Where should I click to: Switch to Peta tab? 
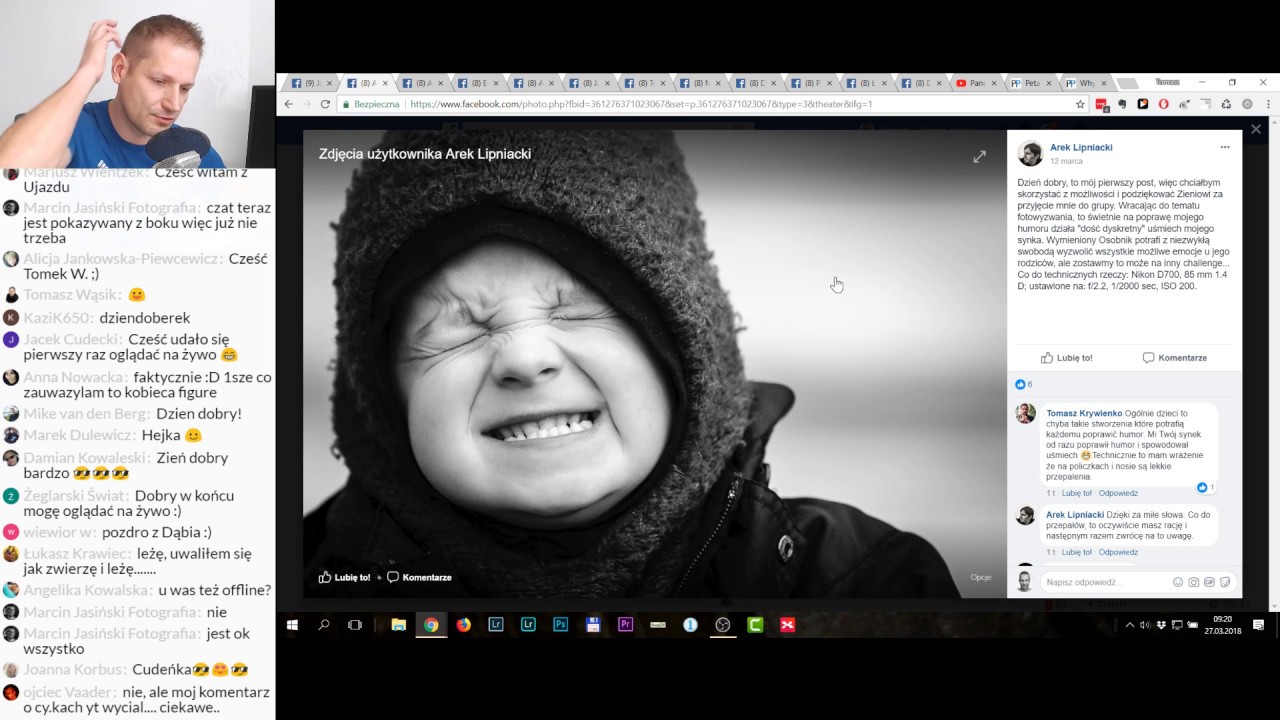click(1031, 83)
